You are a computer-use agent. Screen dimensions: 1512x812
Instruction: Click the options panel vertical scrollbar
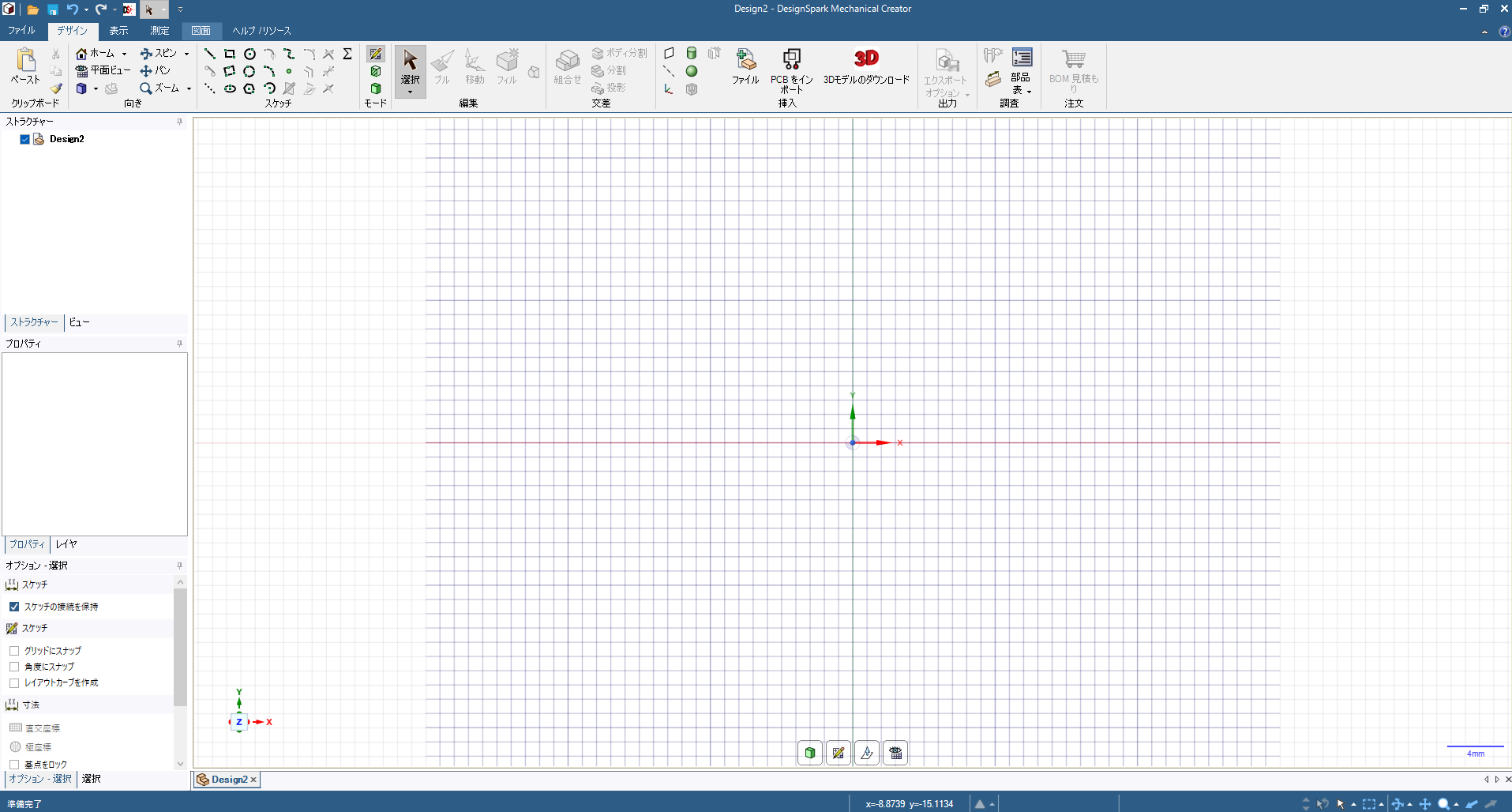click(180, 648)
